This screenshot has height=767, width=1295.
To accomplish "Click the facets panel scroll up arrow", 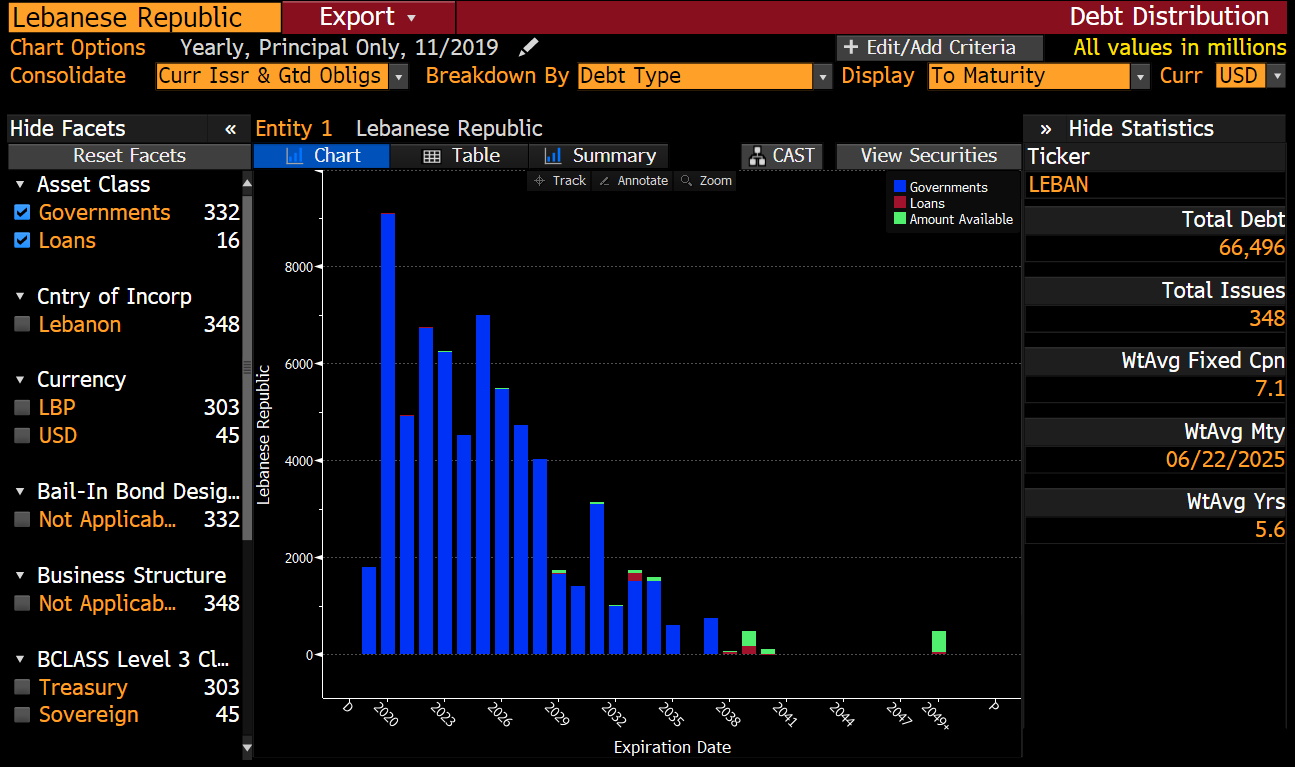I will 247,182.
